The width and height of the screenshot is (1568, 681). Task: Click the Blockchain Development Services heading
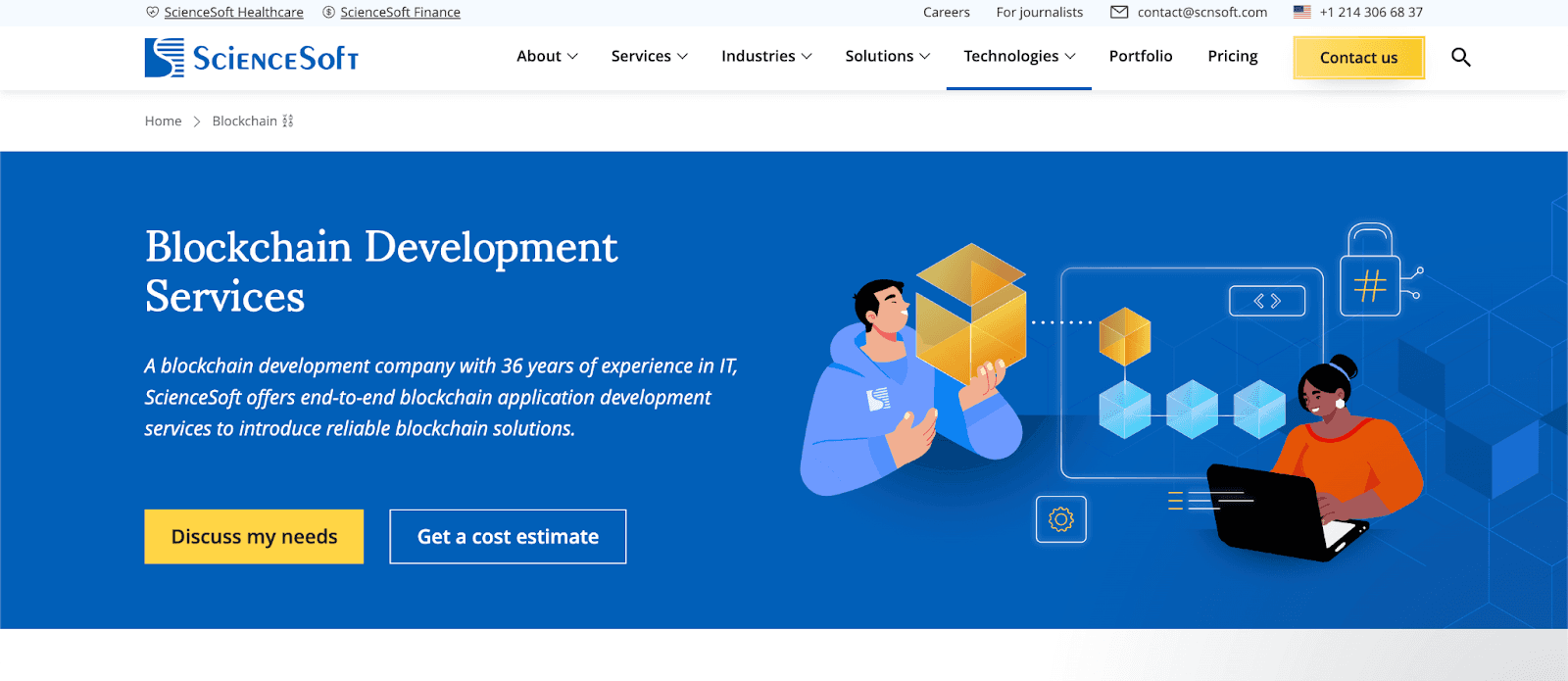point(381,271)
